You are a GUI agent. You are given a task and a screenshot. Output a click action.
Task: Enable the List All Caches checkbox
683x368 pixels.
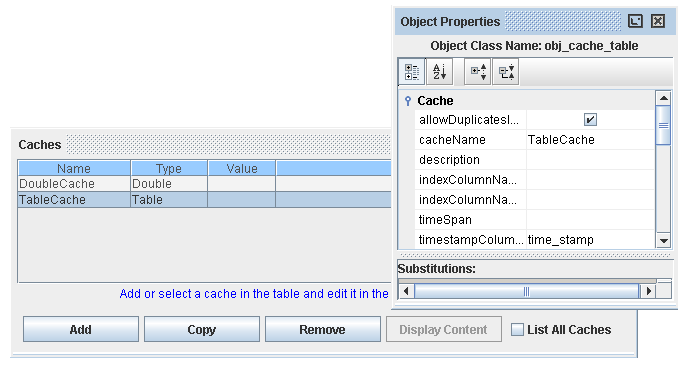tap(517, 330)
